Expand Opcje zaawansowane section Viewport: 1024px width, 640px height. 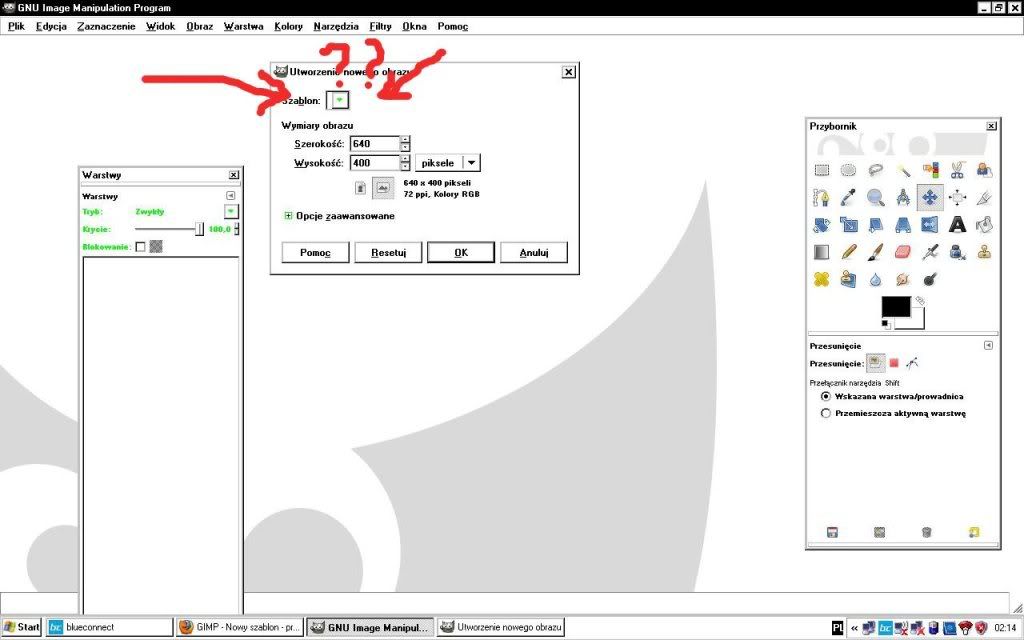tap(289, 215)
